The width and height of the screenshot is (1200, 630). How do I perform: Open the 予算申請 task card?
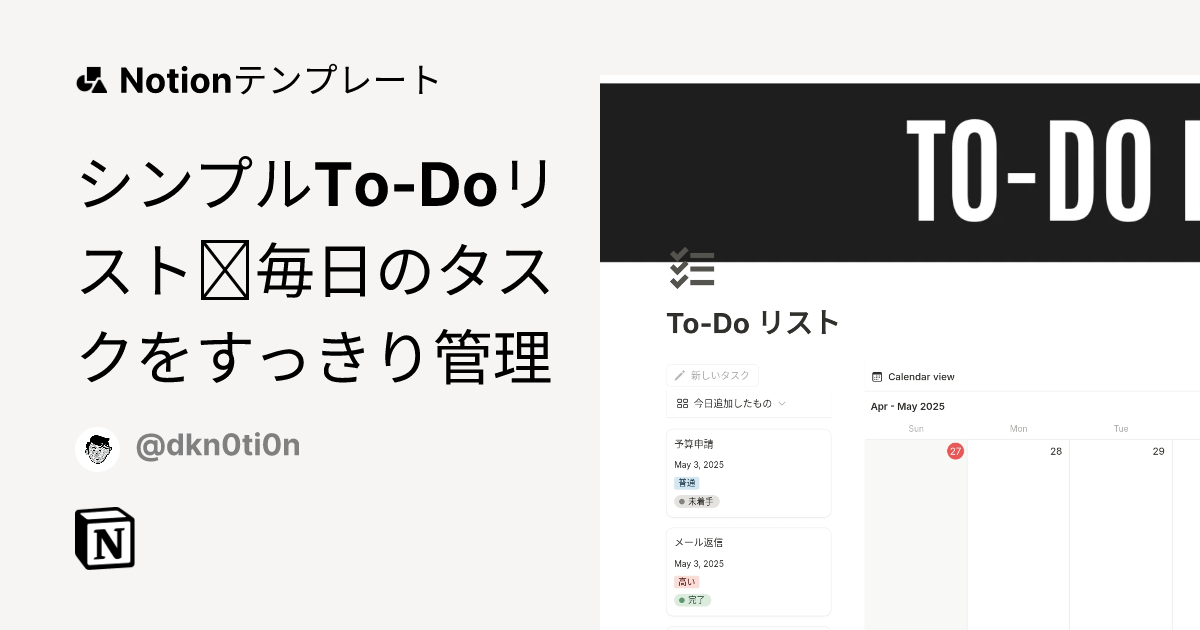point(748,472)
